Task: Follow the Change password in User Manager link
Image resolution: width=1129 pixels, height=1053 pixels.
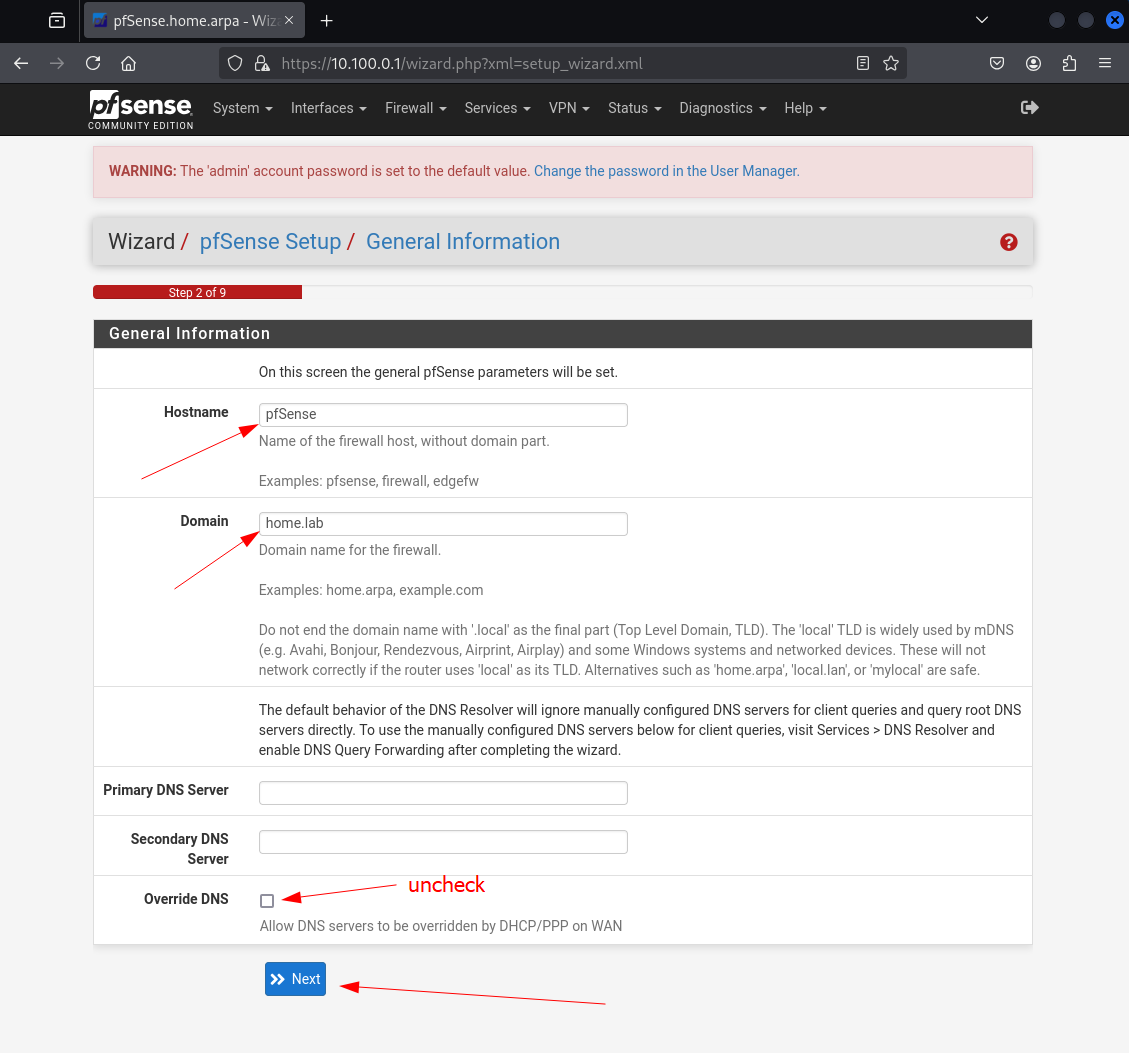Action: pos(666,171)
